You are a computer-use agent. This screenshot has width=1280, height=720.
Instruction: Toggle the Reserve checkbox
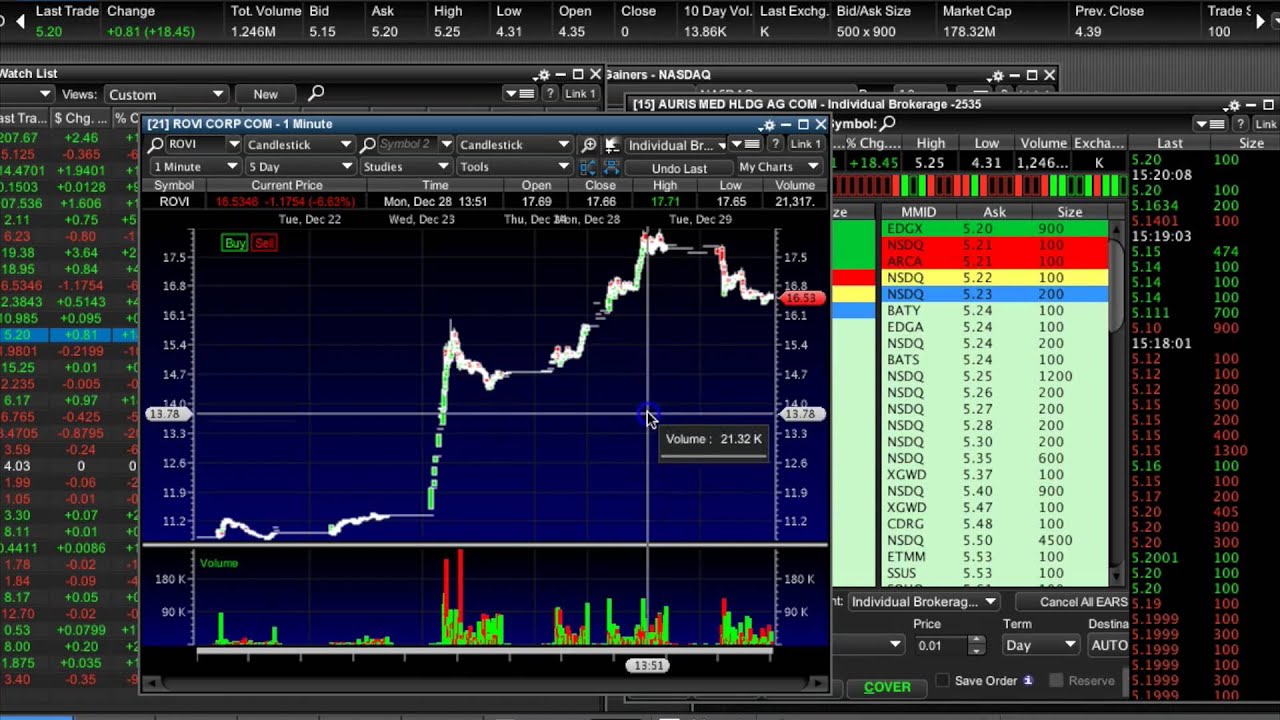click(x=1056, y=681)
